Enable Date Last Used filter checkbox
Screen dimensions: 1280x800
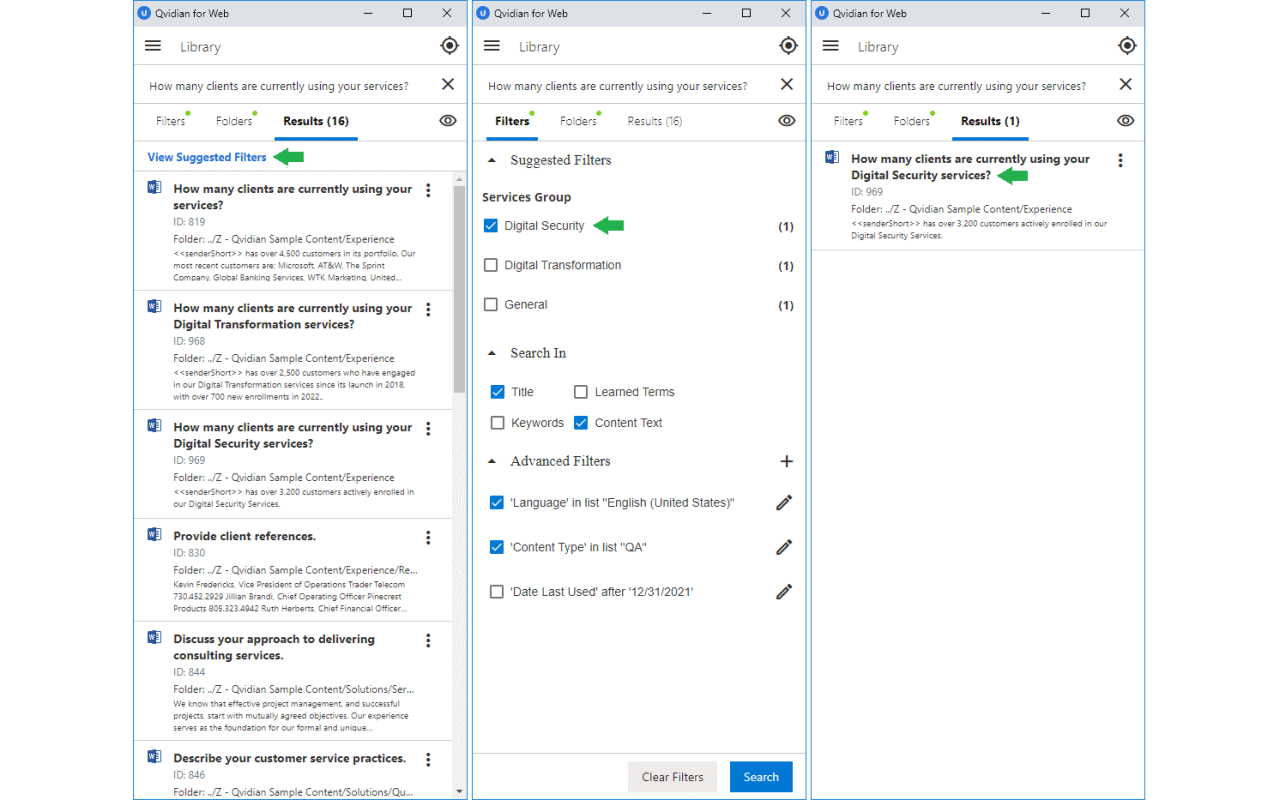tap(496, 592)
